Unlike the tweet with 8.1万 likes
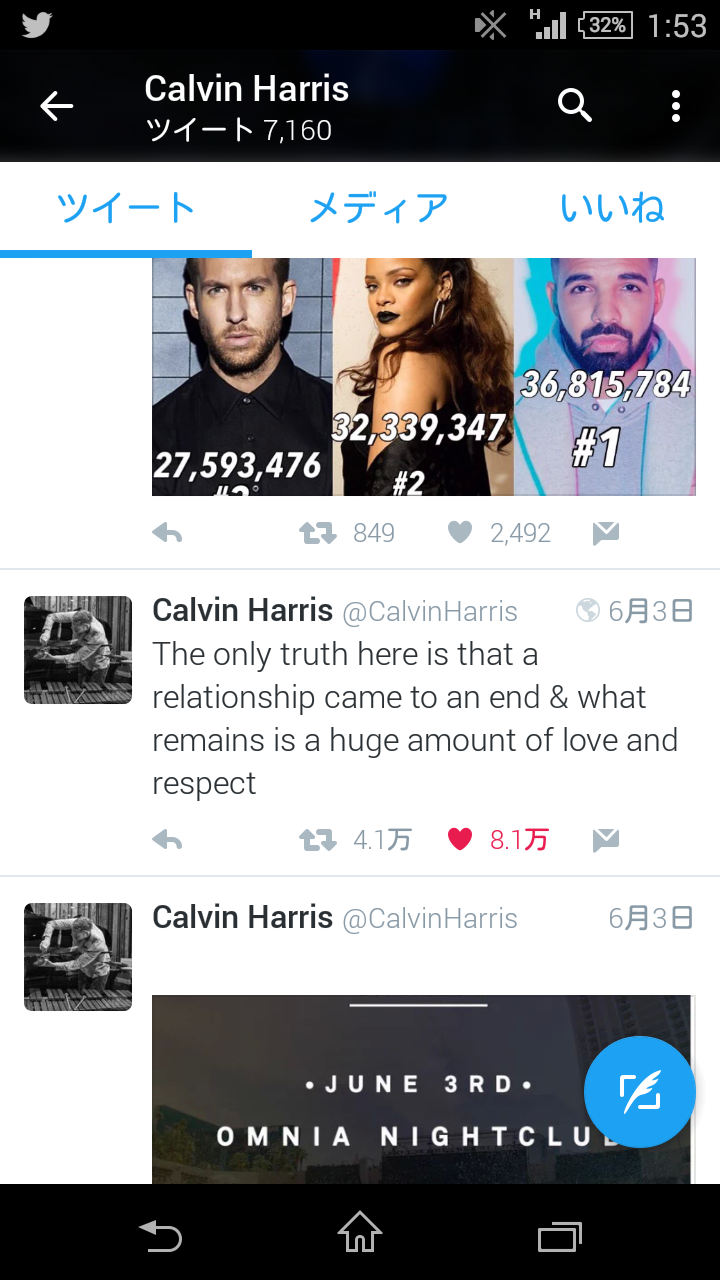 point(460,840)
